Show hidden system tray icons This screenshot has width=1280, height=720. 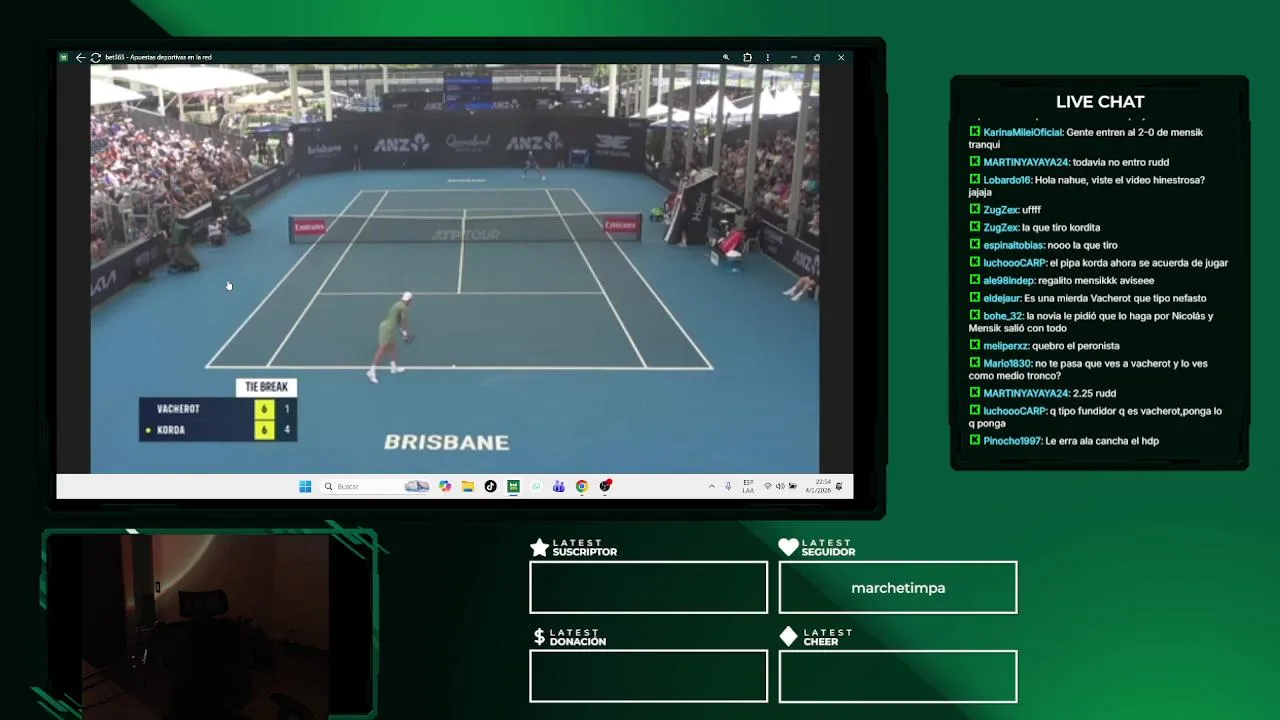coord(712,486)
